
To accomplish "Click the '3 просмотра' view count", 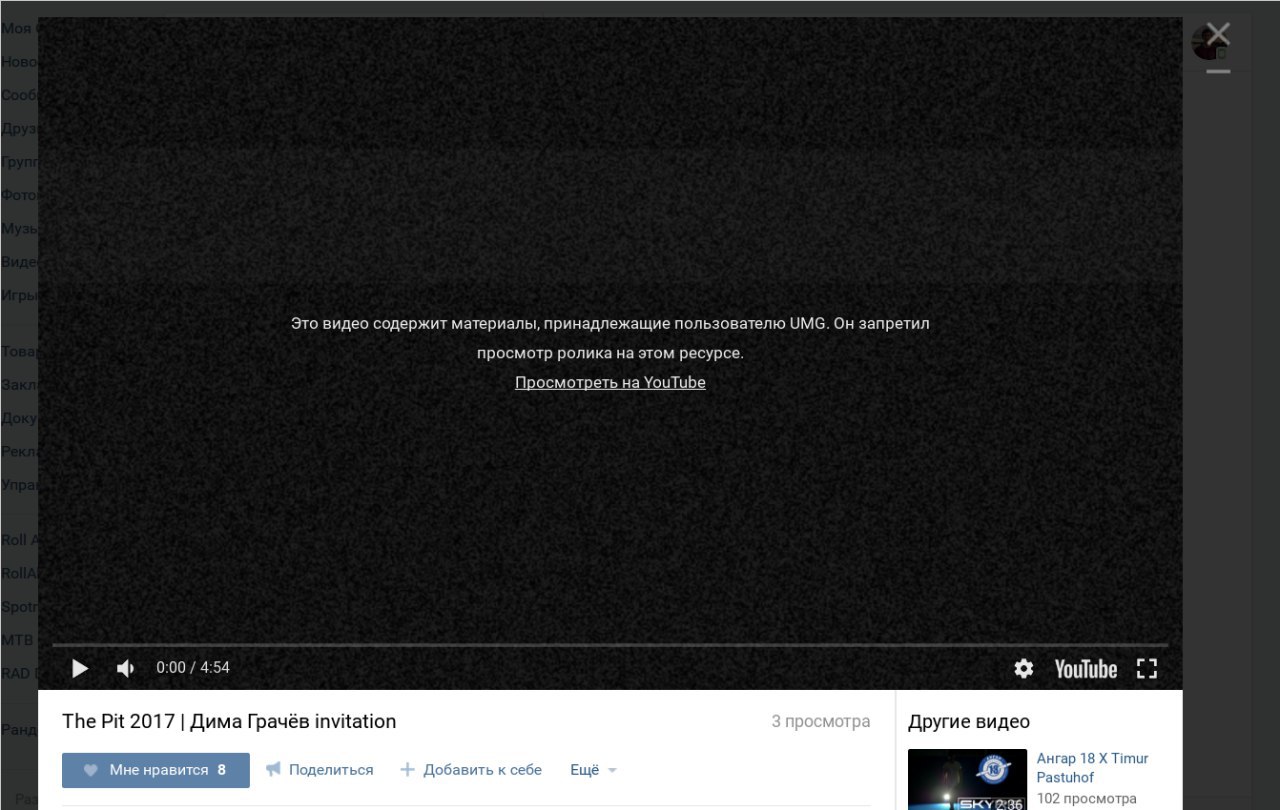I will coord(820,721).
